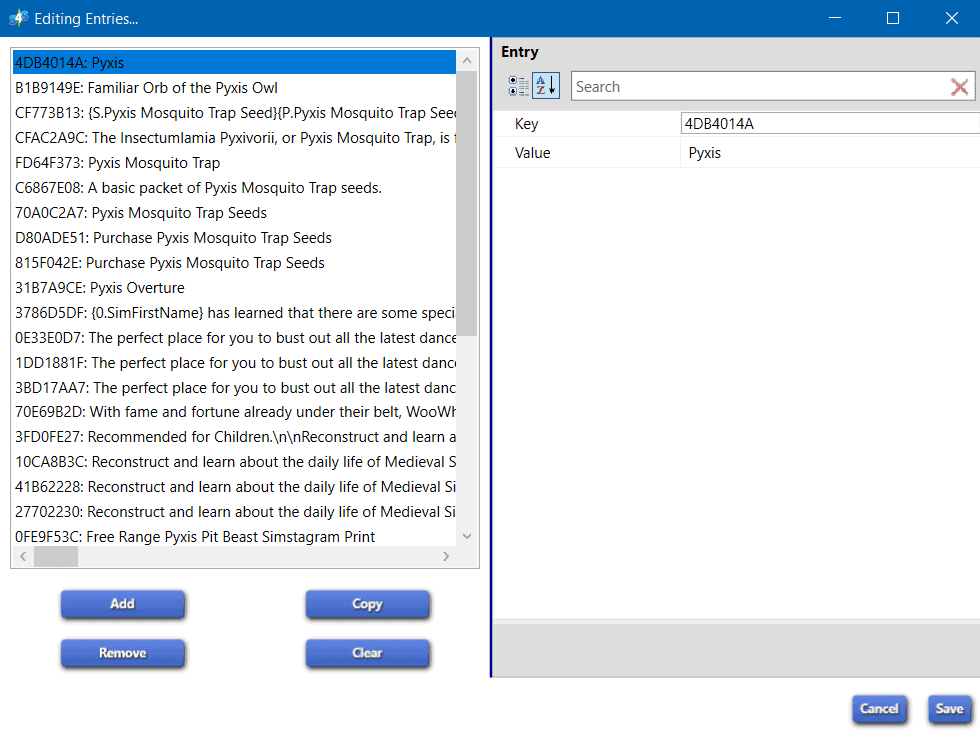980x738 pixels.
Task: Edit the Key field value 4DB4014A
Action: pyautogui.click(x=828, y=124)
